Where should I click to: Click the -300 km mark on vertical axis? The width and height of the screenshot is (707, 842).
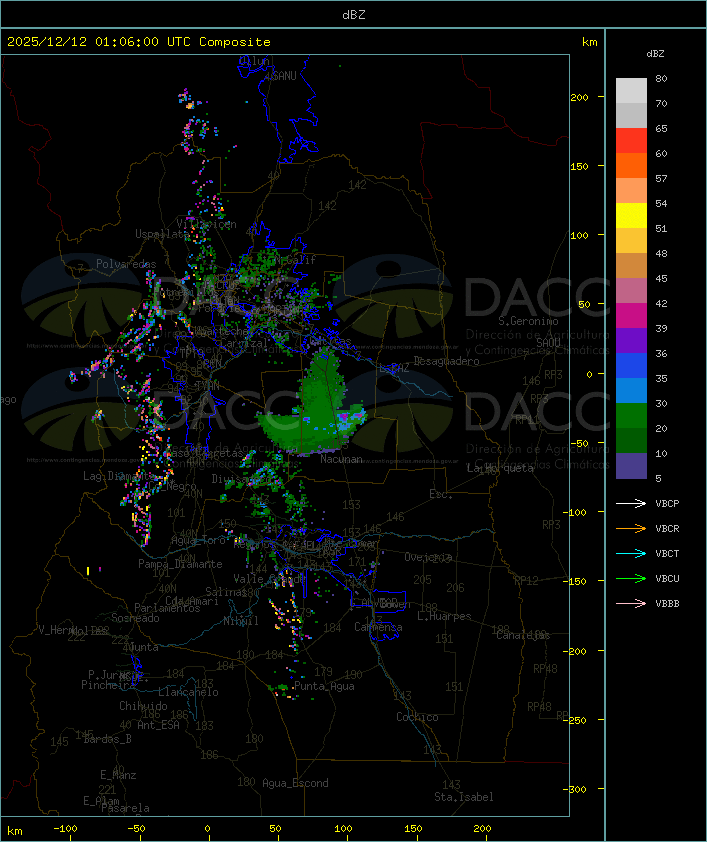pyautogui.click(x=575, y=789)
